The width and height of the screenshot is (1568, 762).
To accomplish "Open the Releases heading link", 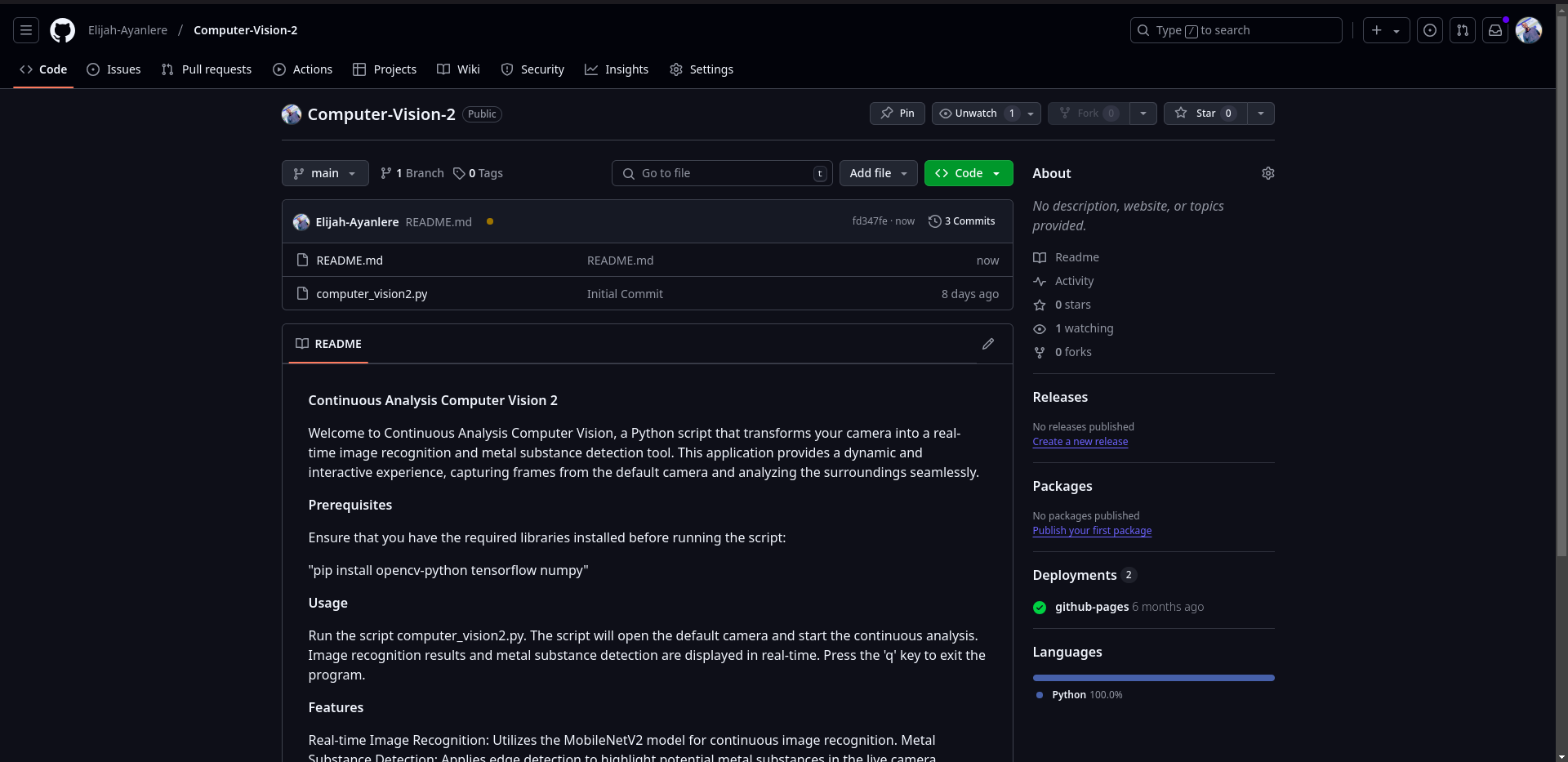I will click(1060, 397).
